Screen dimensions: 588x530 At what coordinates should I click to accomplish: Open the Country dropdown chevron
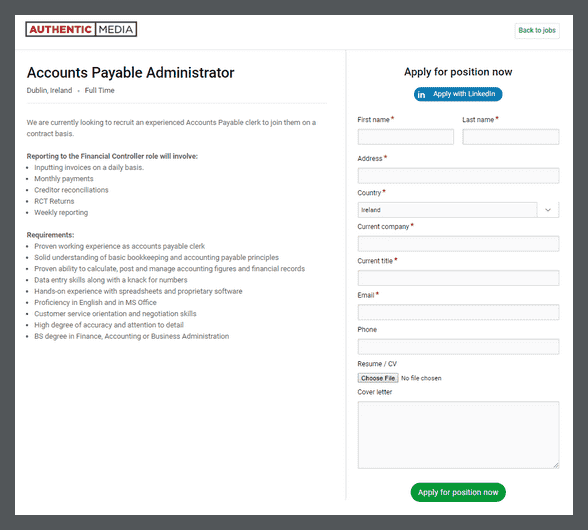(x=548, y=210)
